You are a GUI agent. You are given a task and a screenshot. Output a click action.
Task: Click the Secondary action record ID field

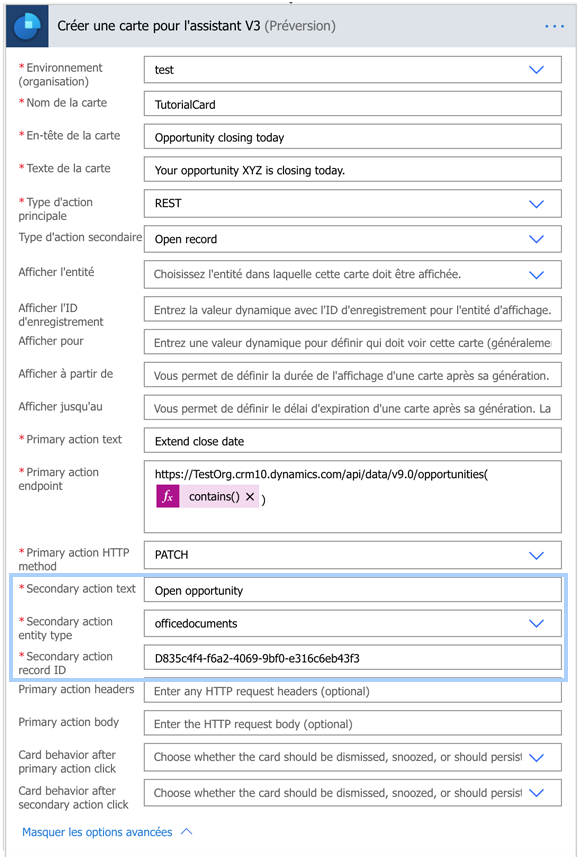[353, 658]
